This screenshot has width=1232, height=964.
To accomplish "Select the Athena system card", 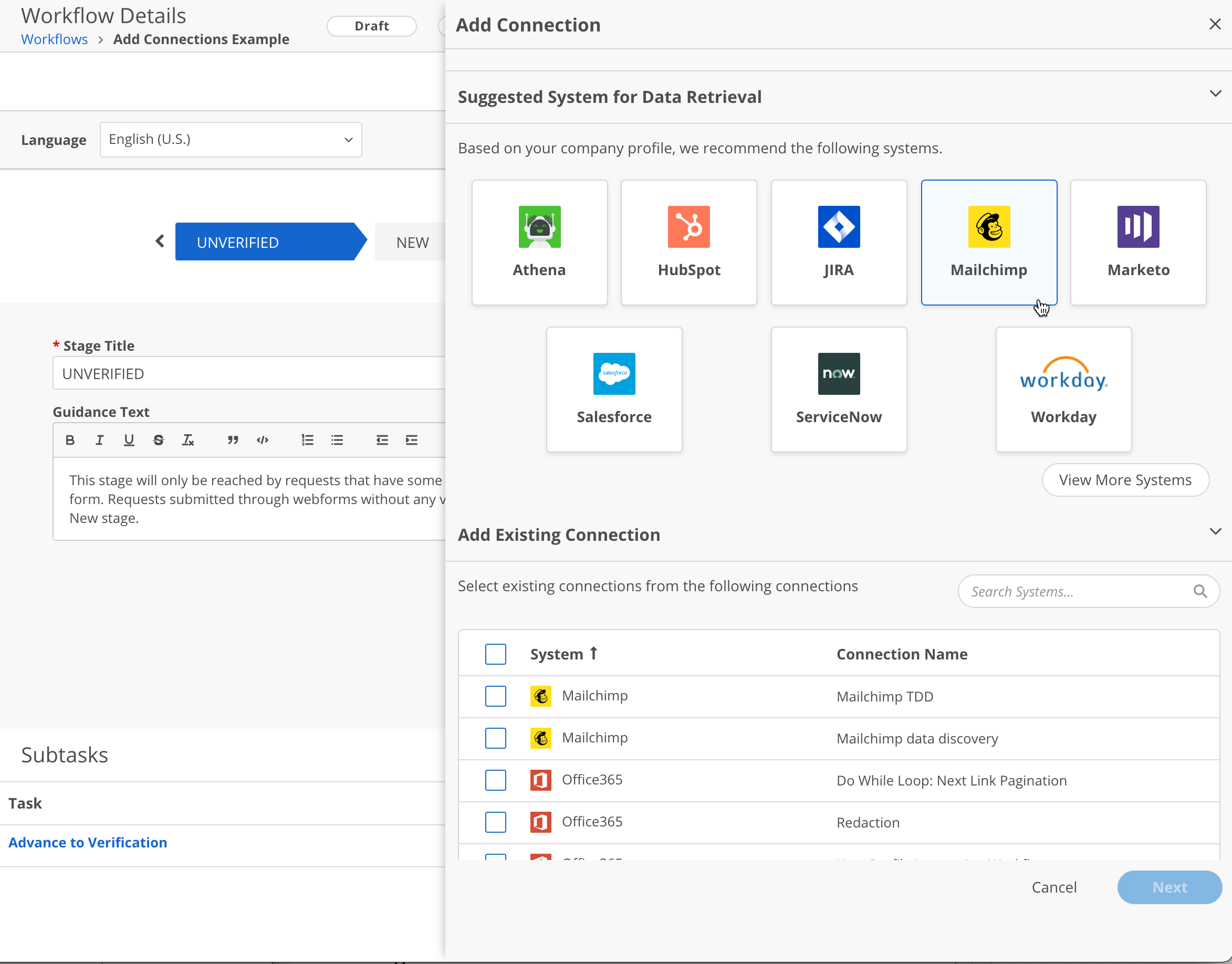I will 539,243.
